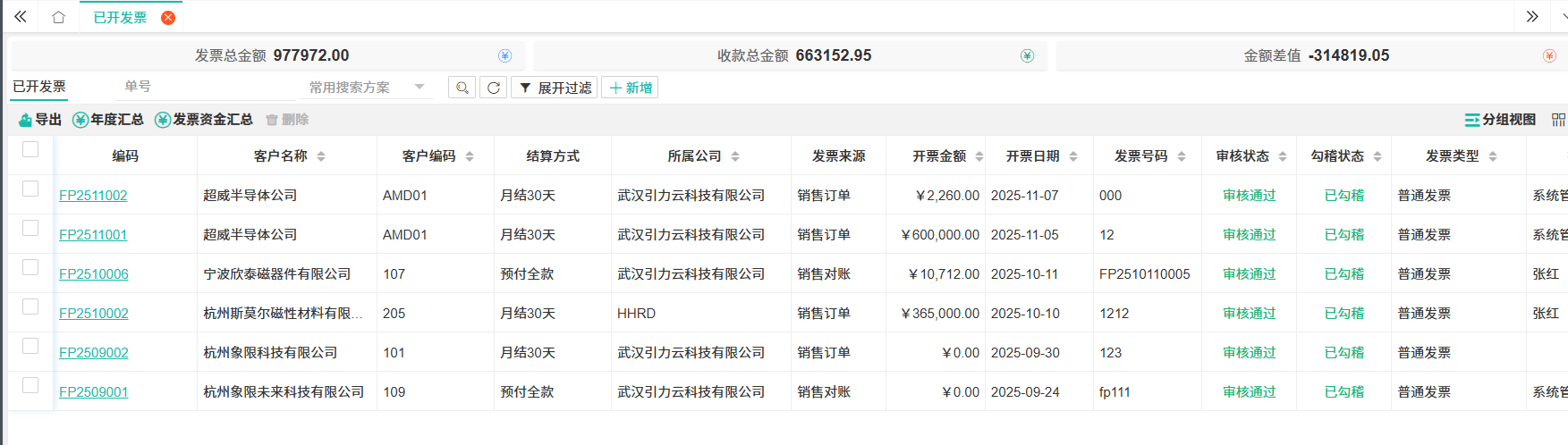1568x445 pixels.
Task: Open invoice link FP2510002
Action: [x=94, y=314]
